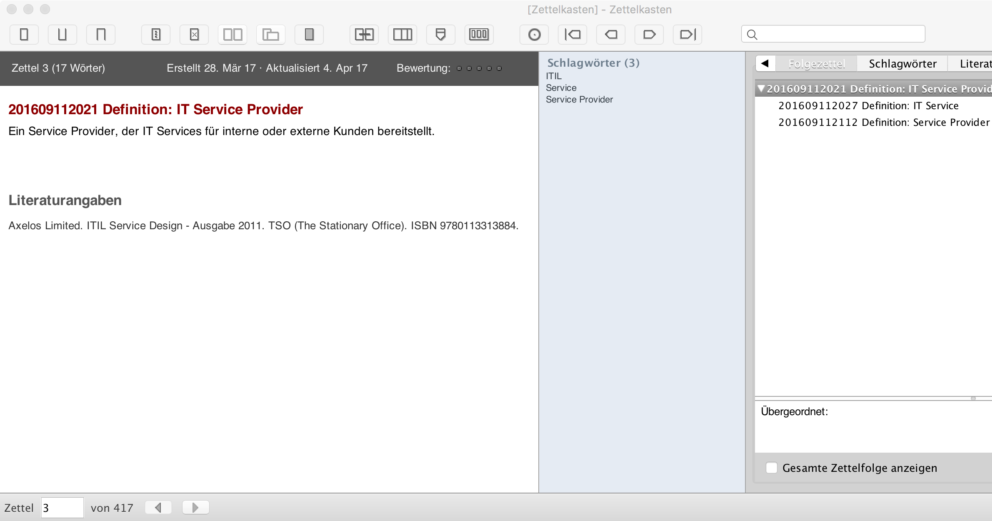Select the standalone Service keyword in the Schlagwörter list
Screen dimensions: 992x521
(x=561, y=88)
